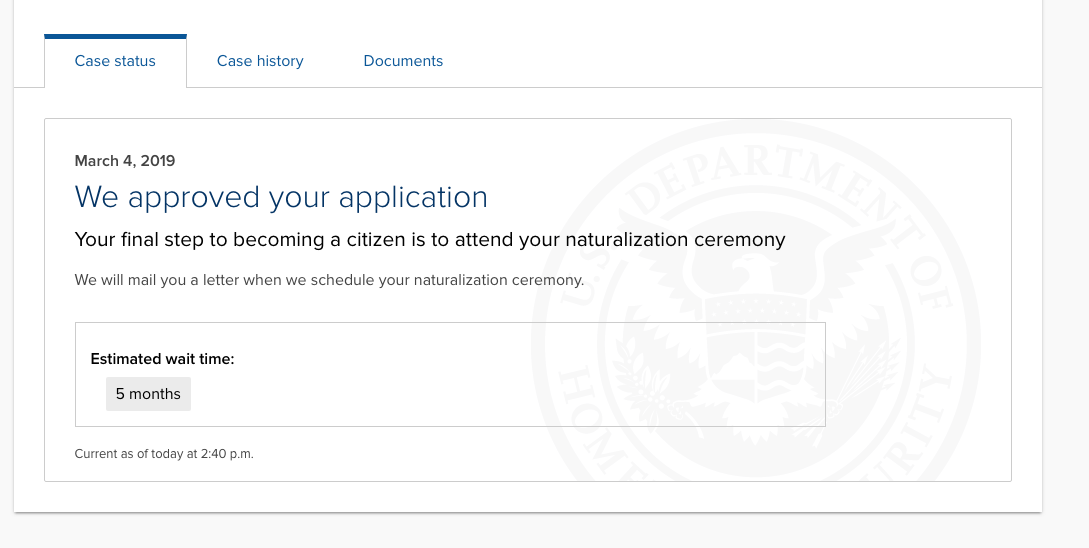
Task: Click the blue bar above the Case status tab
Action: [x=115, y=36]
